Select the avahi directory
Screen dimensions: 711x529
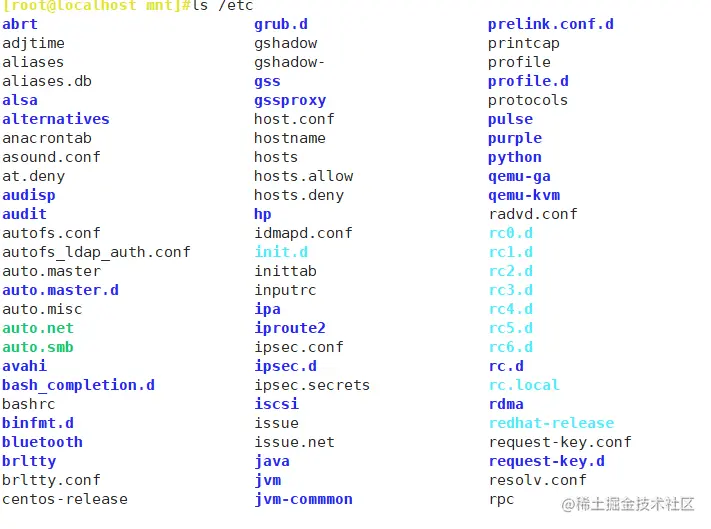[24, 366]
